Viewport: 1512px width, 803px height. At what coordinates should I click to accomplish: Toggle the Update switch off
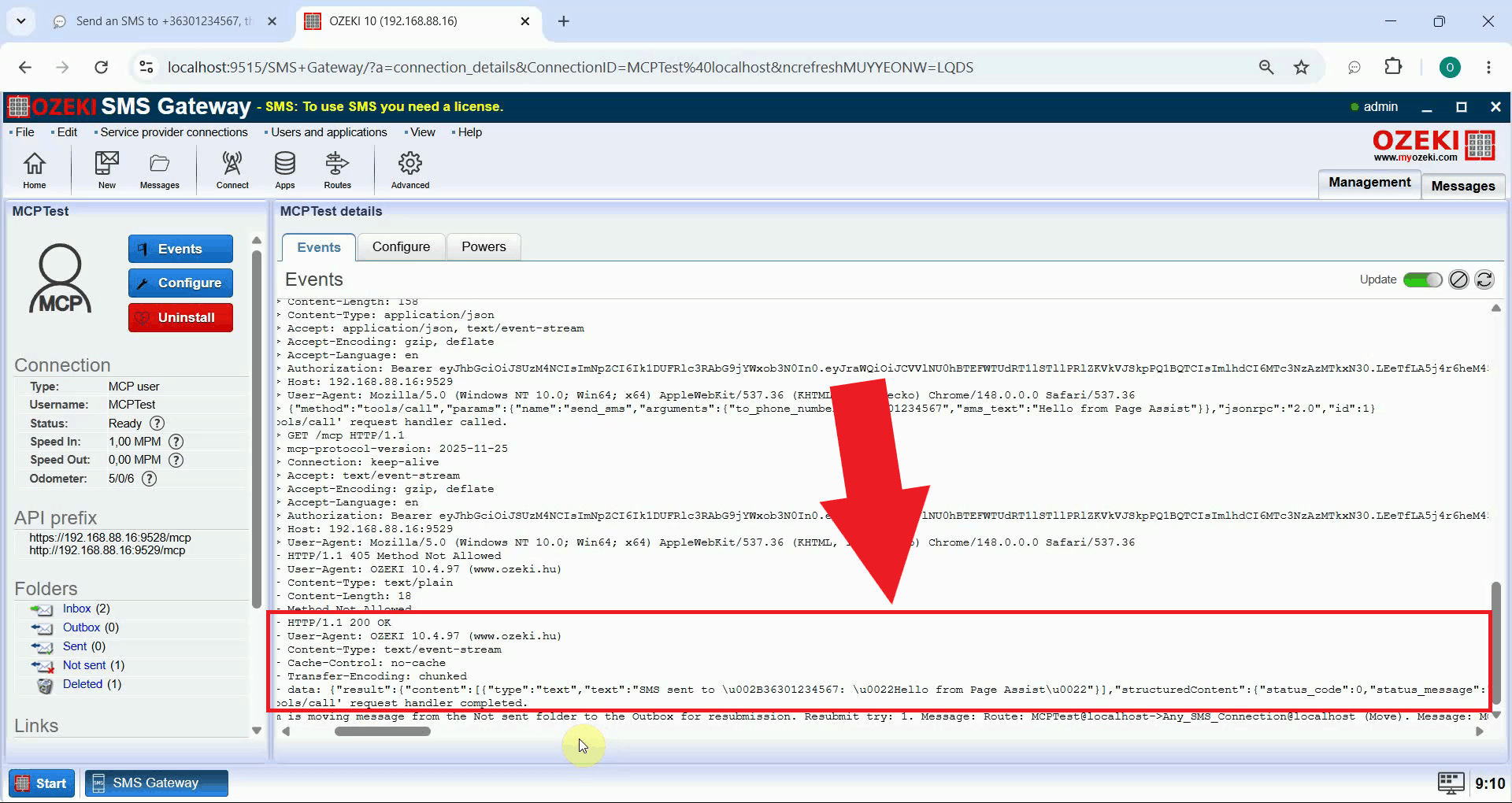(x=1422, y=279)
